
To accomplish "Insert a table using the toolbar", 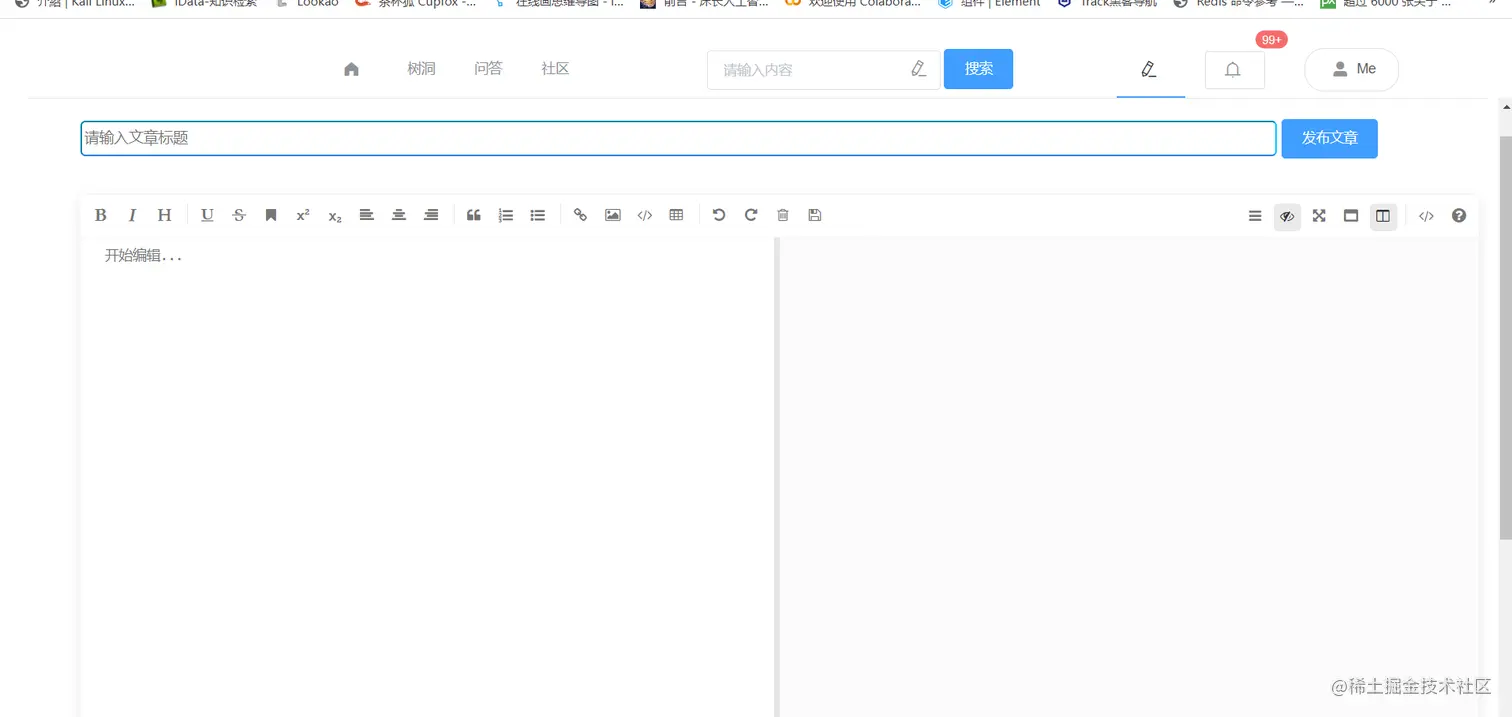I will point(676,214).
